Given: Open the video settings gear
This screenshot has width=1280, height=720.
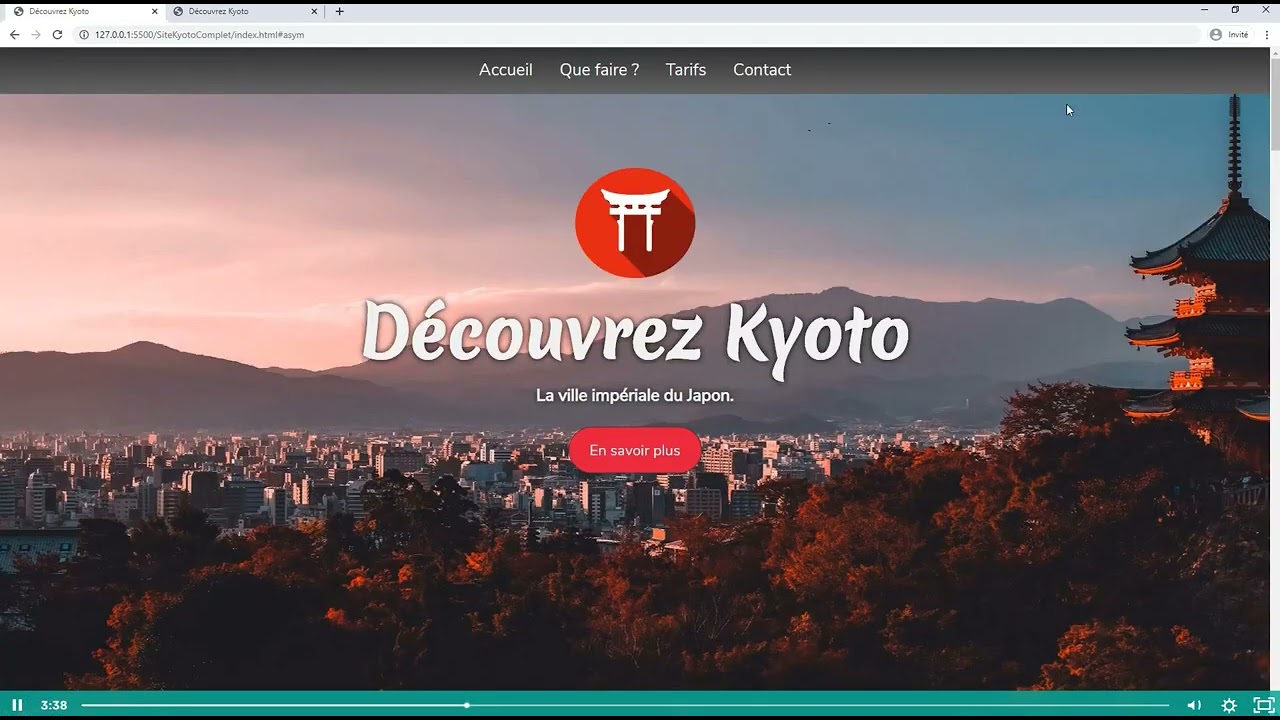Looking at the screenshot, I should tap(1229, 705).
